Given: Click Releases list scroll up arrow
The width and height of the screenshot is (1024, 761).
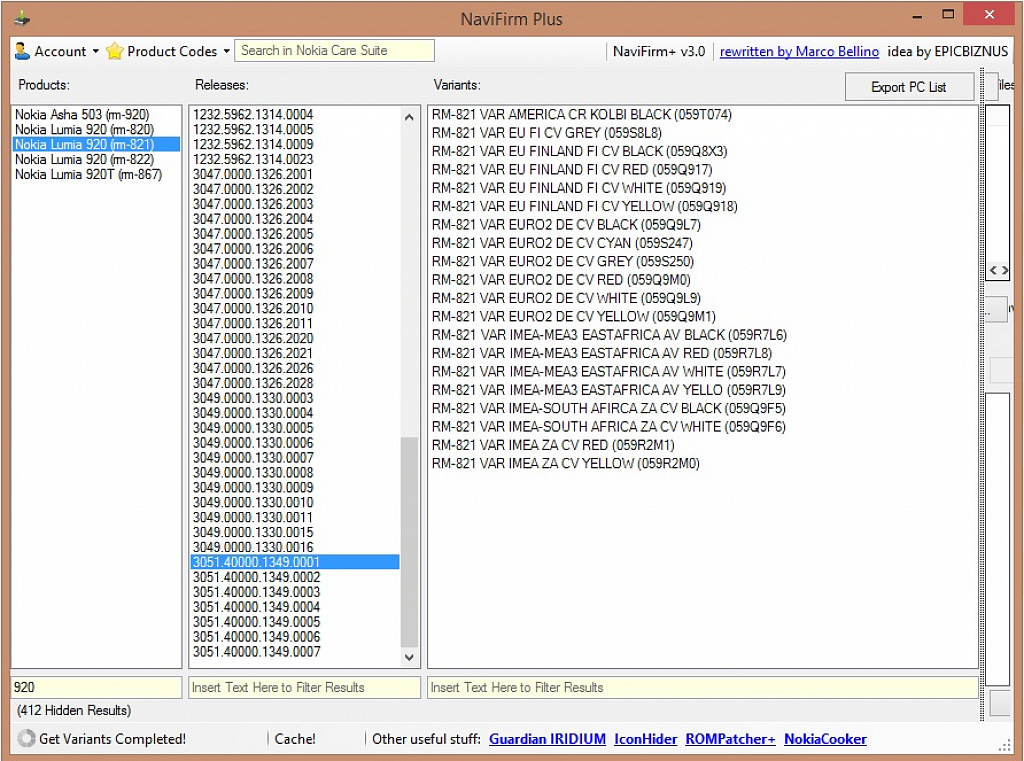Looking at the screenshot, I should (409, 118).
